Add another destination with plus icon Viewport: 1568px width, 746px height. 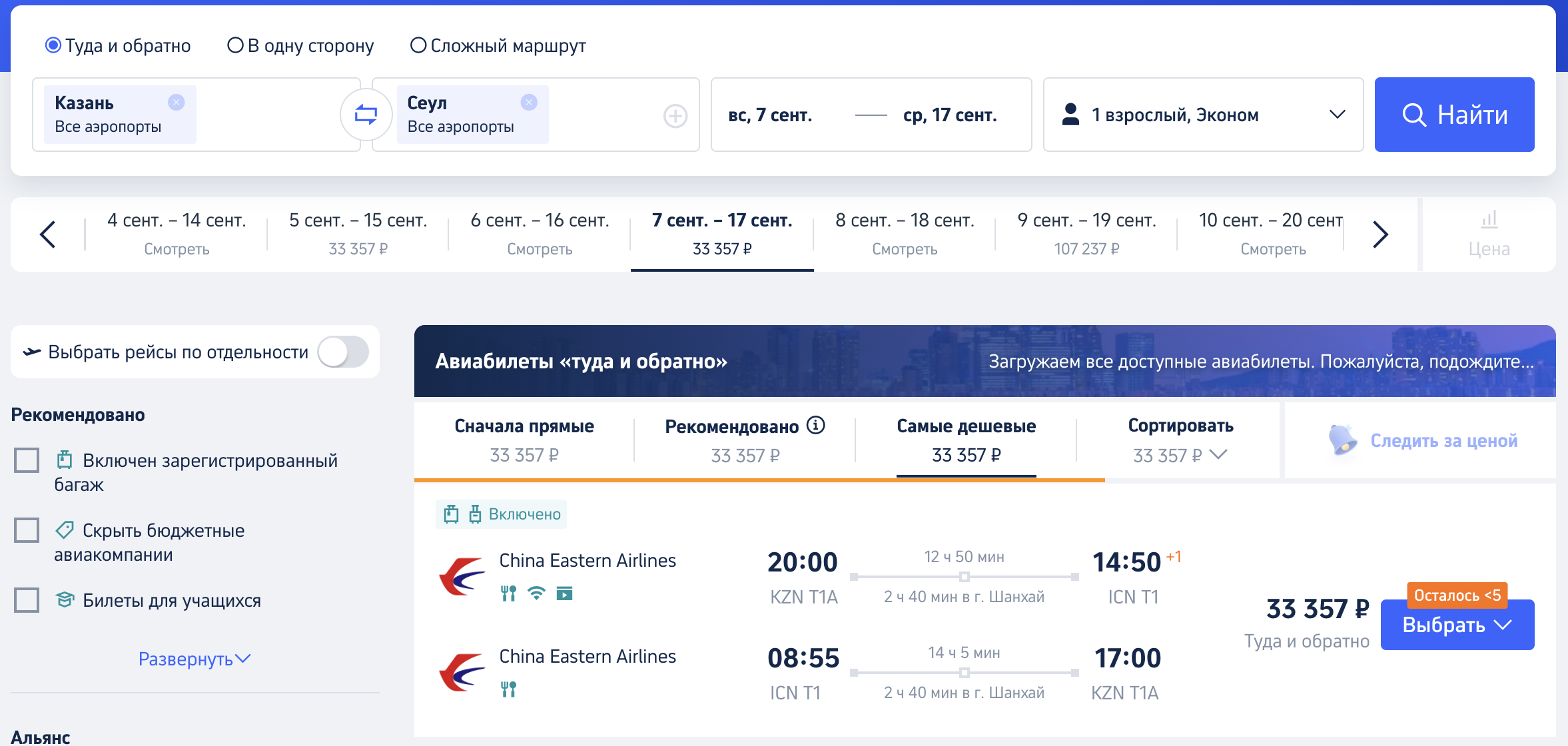(x=675, y=116)
